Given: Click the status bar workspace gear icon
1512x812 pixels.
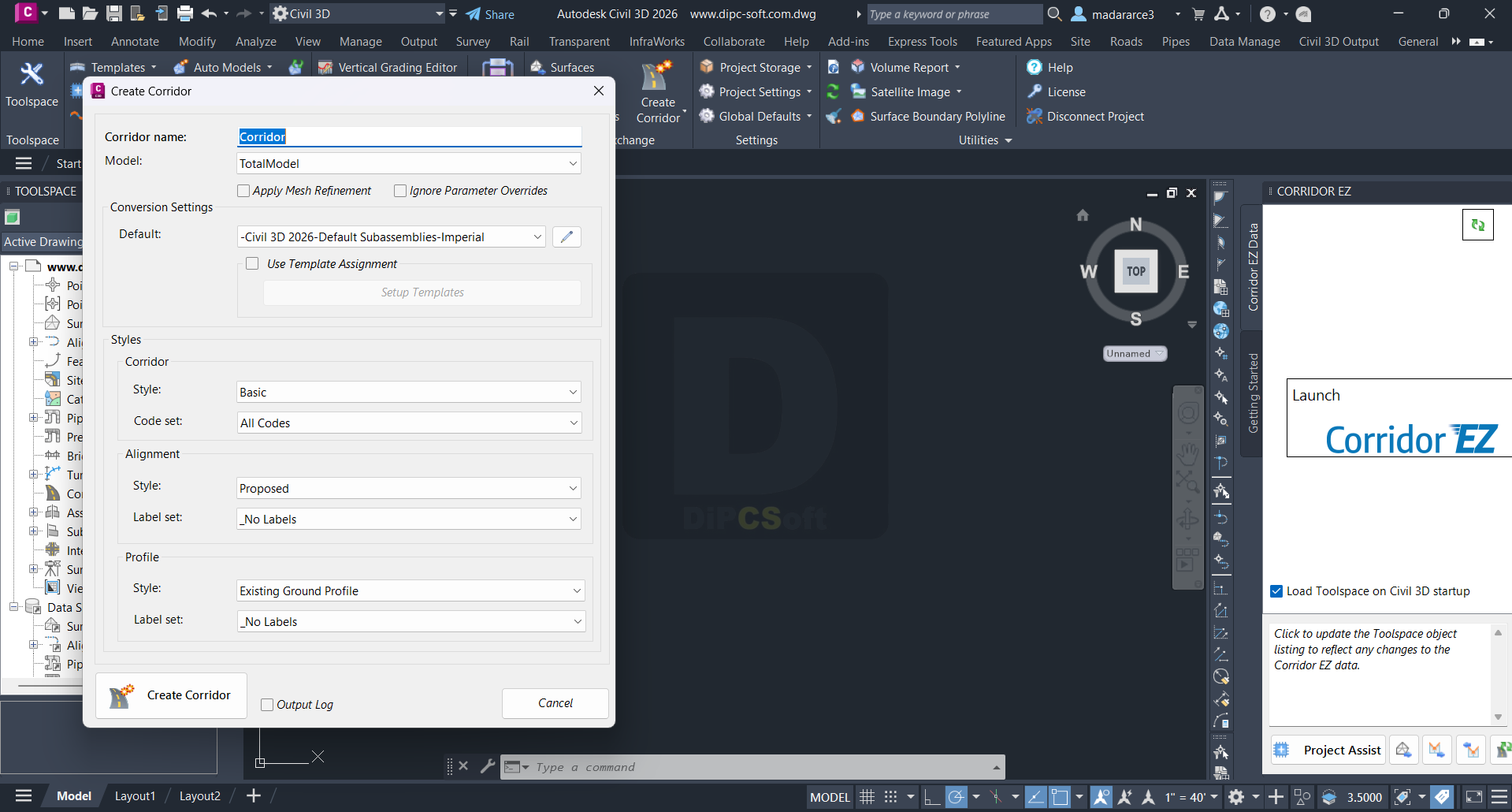Looking at the screenshot, I should click(1236, 797).
